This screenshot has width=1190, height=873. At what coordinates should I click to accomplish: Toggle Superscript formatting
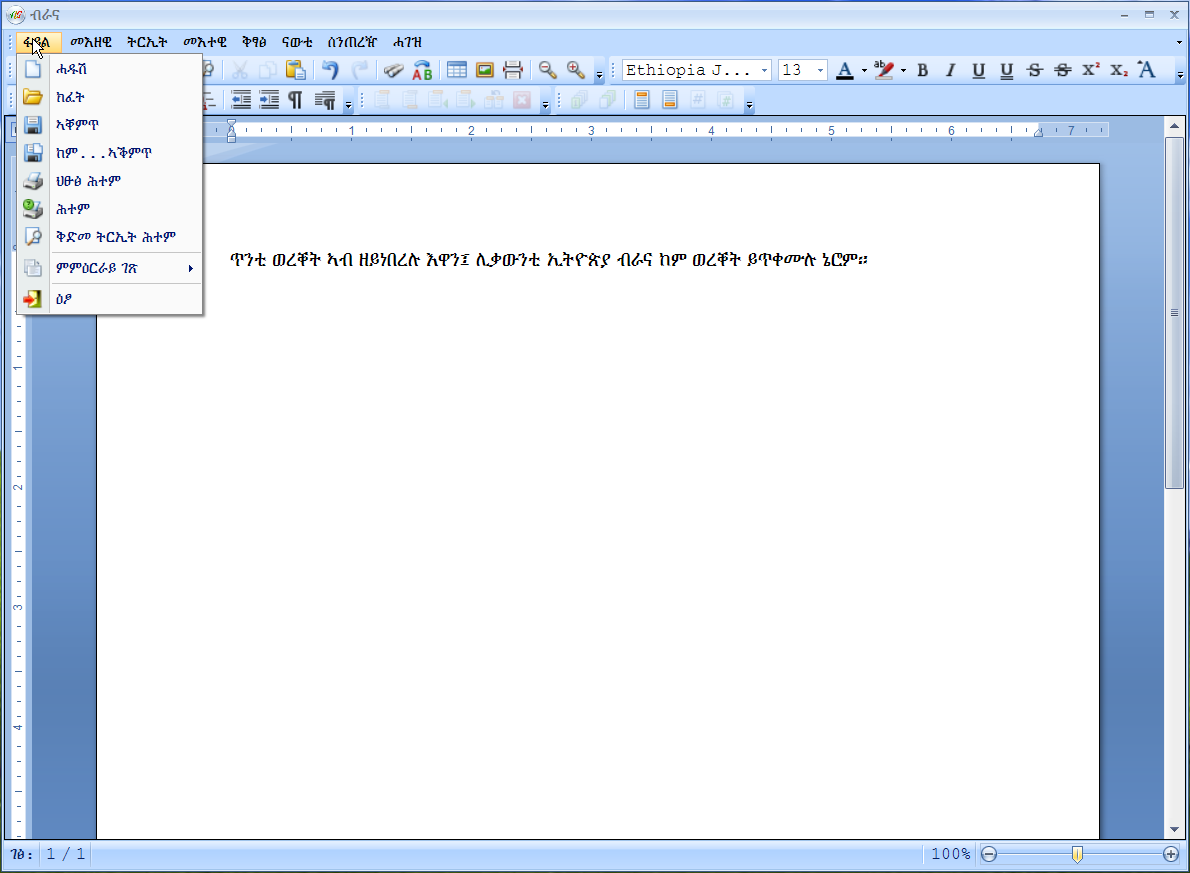pyautogui.click(x=1091, y=70)
